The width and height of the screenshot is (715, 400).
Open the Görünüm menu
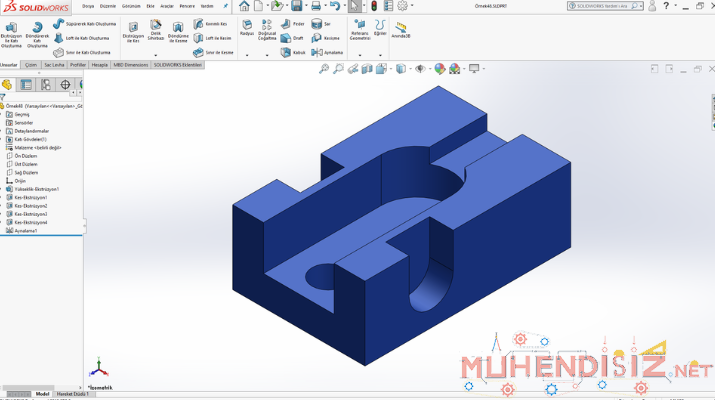pos(131,6)
